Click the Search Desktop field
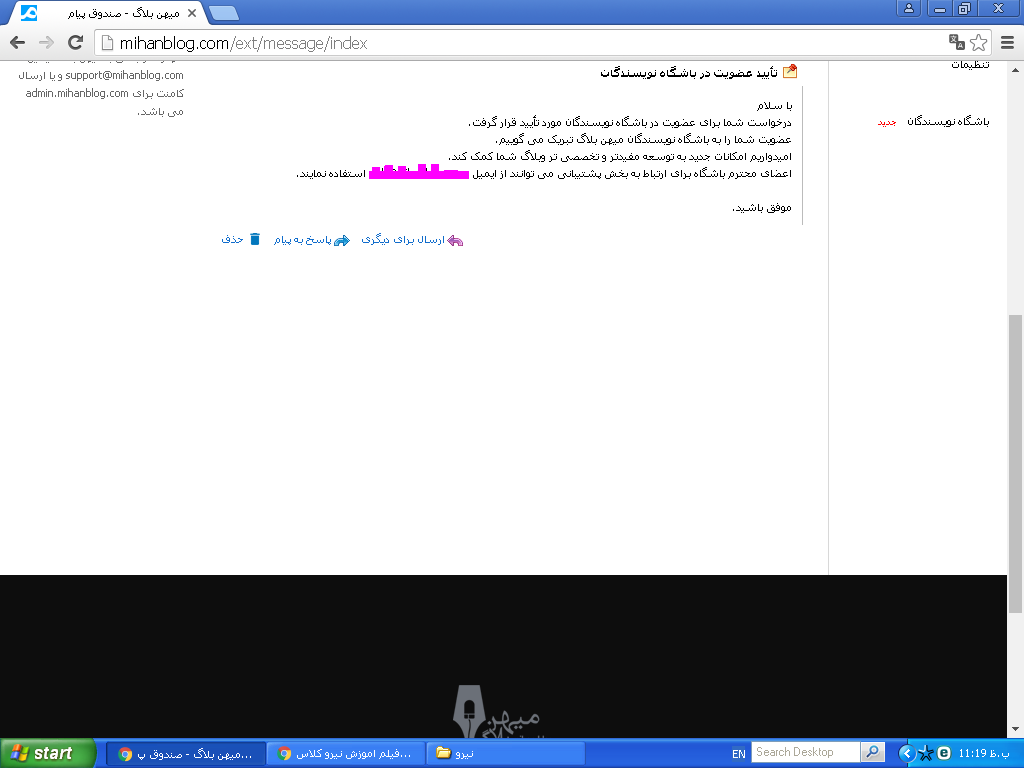The height and width of the screenshot is (768, 1024). coord(806,752)
